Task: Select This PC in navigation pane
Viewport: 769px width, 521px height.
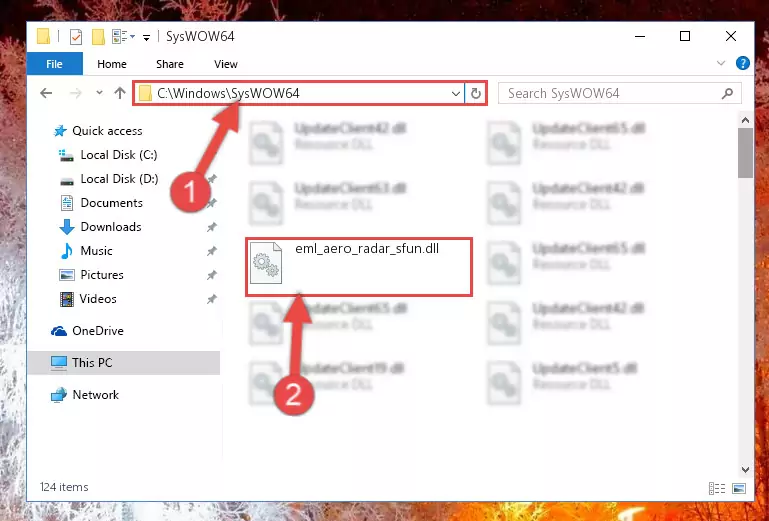Action: tap(123, 363)
